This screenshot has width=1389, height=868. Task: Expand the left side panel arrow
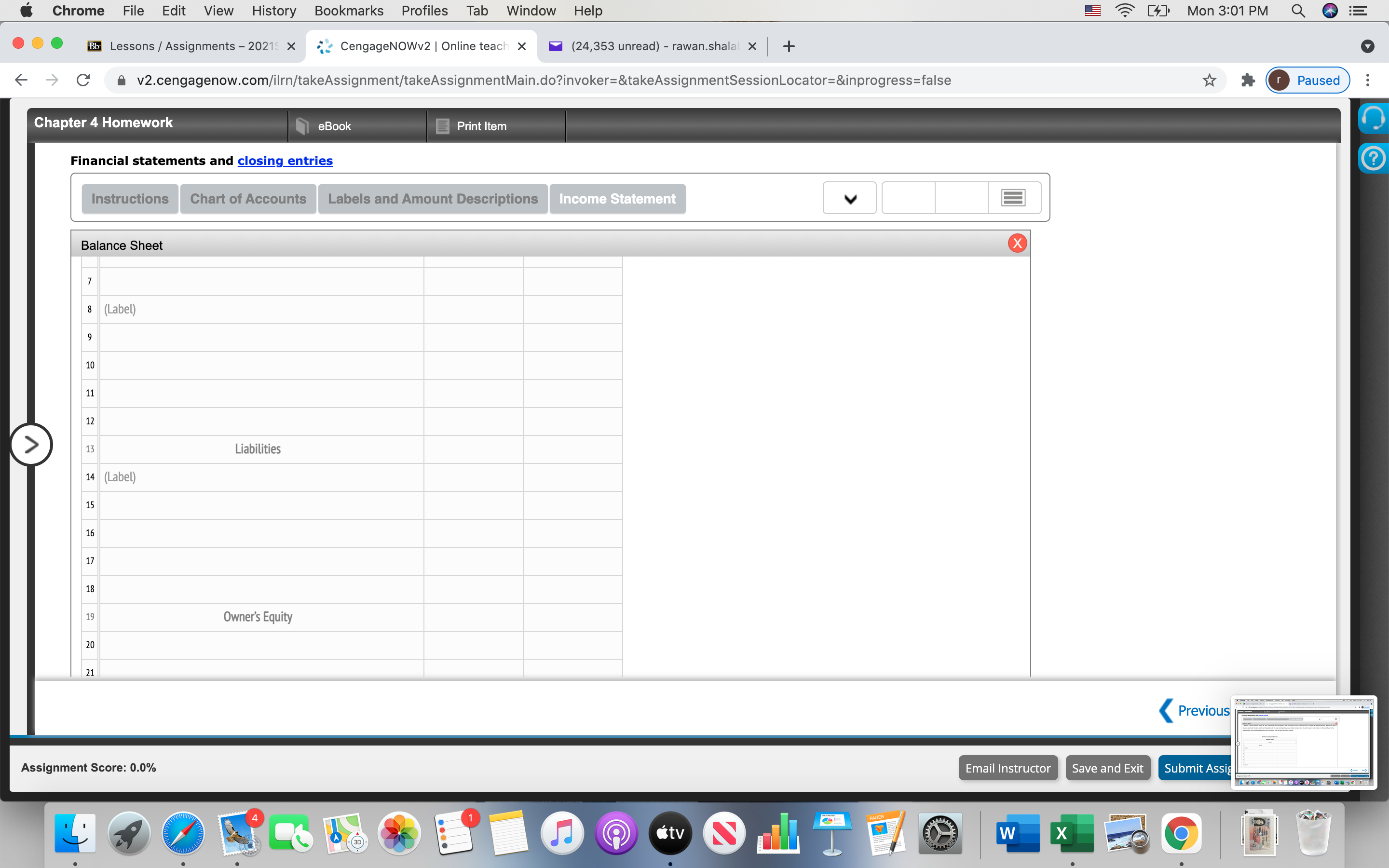click(31, 444)
